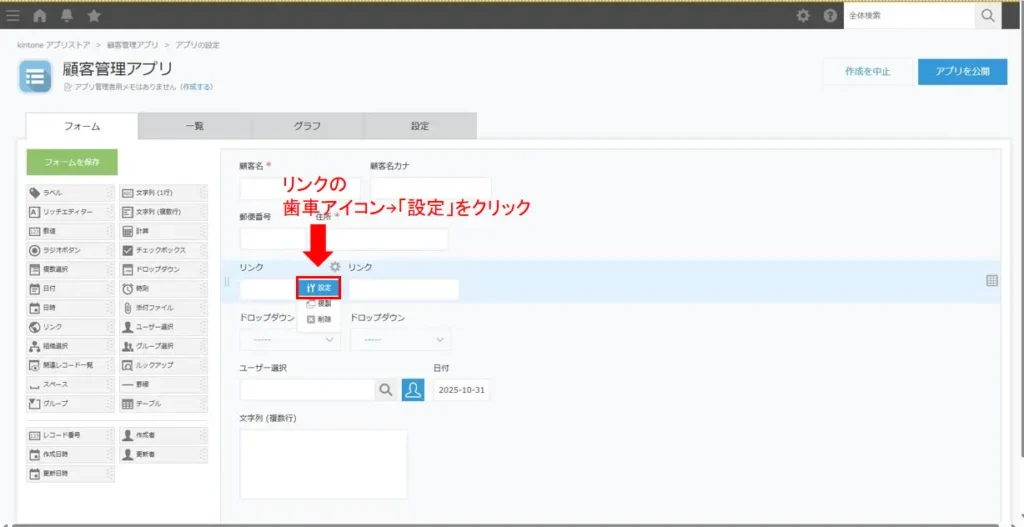Select the チェックボックス field part

click(164, 250)
